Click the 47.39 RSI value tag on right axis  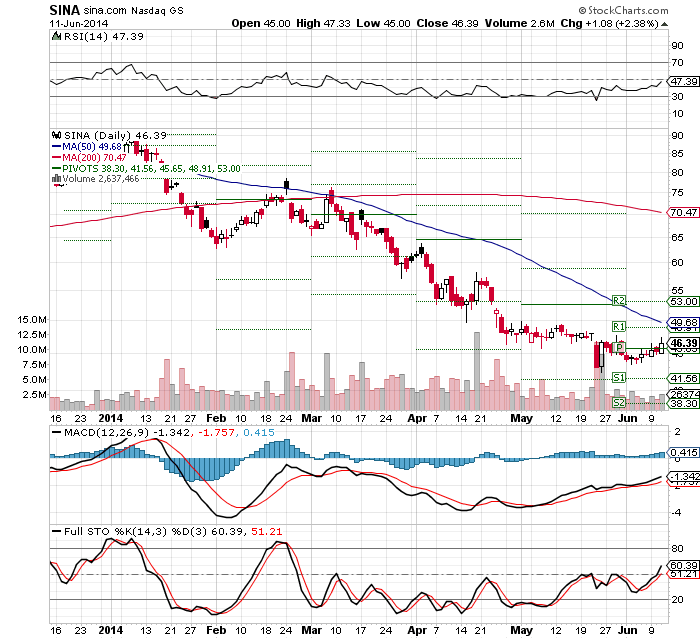pyautogui.click(x=683, y=81)
